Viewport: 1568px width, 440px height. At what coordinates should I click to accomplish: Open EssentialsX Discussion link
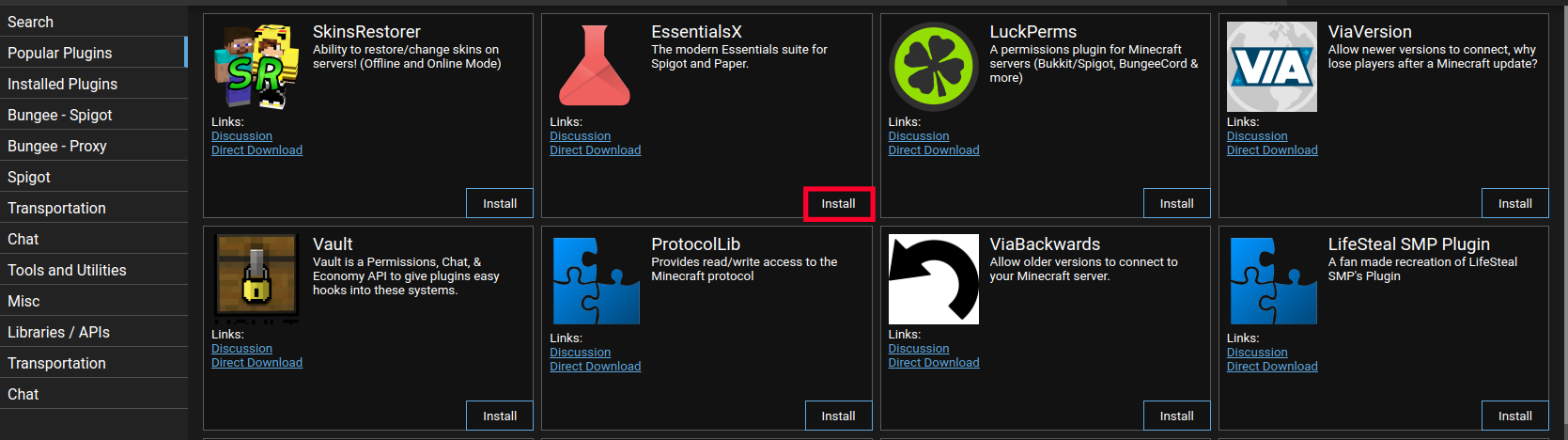tap(580, 136)
